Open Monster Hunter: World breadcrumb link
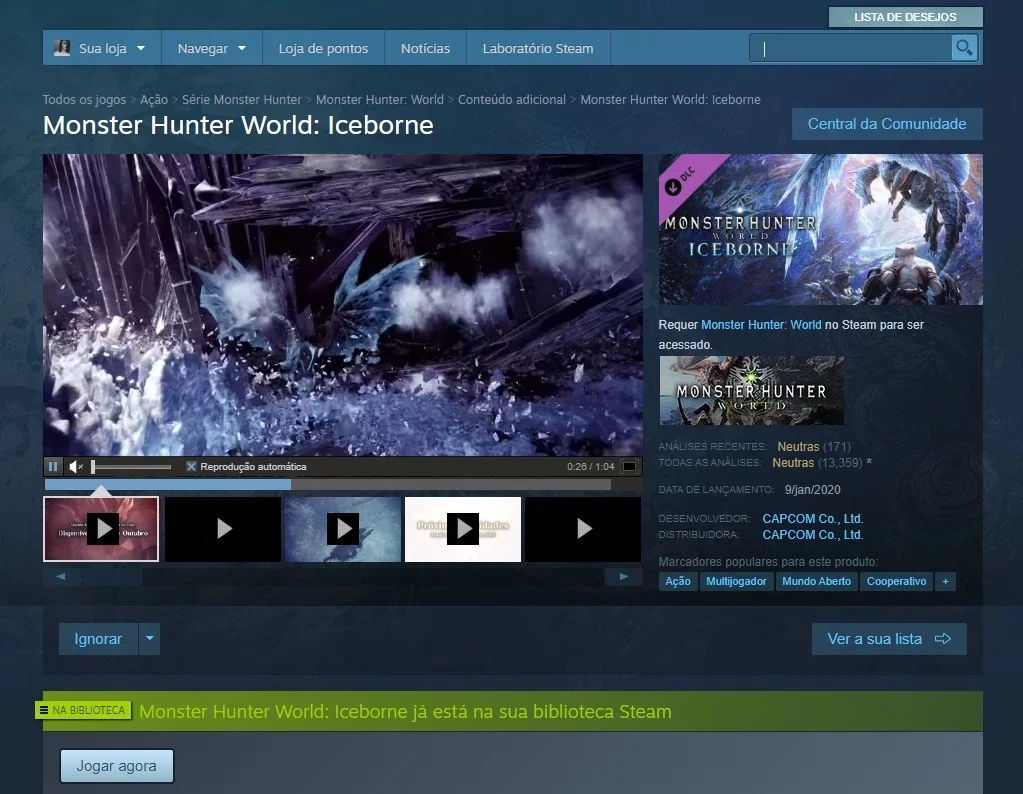Image resolution: width=1023 pixels, height=794 pixels. (380, 99)
